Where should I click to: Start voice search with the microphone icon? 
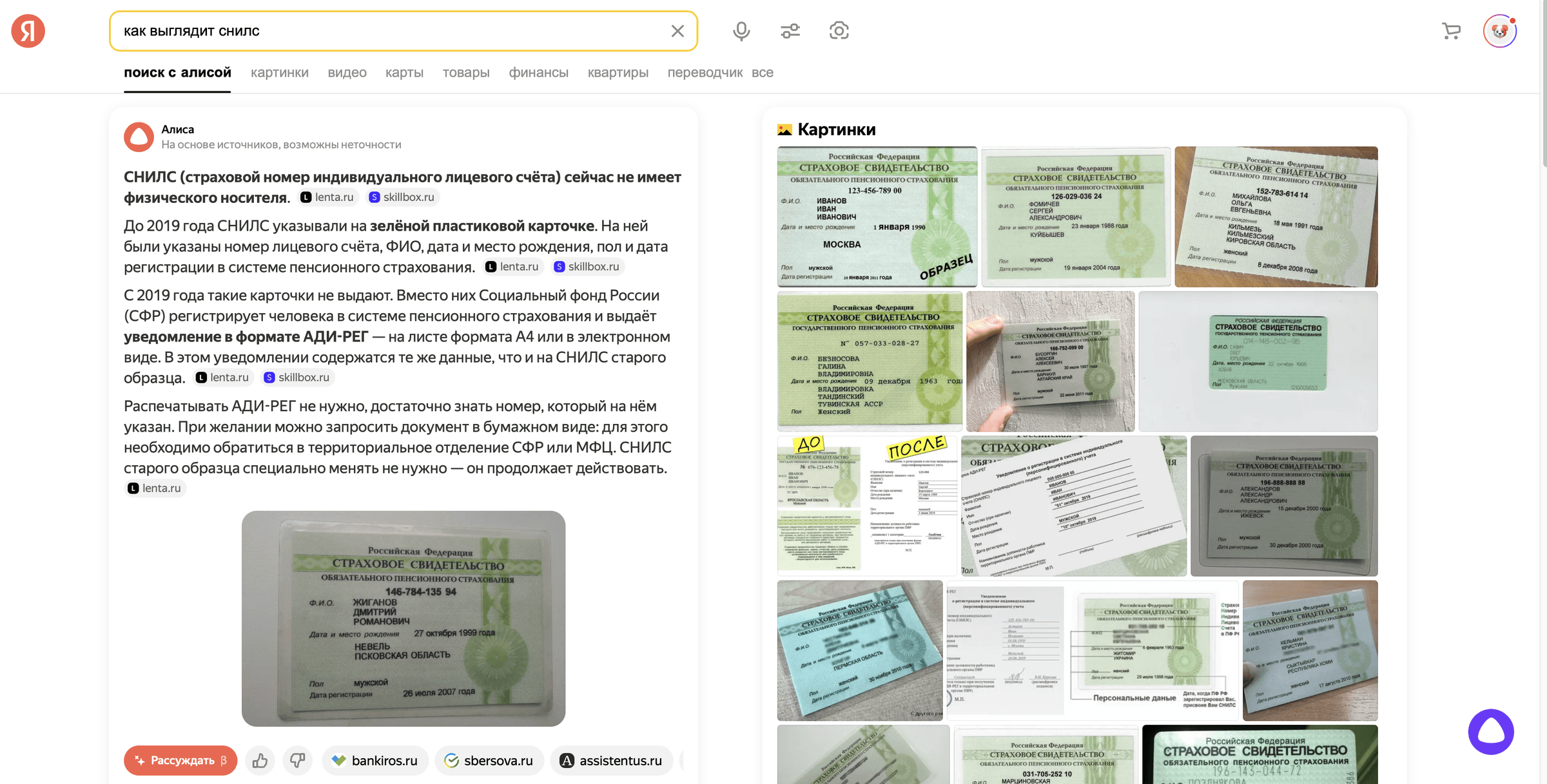(x=741, y=31)
